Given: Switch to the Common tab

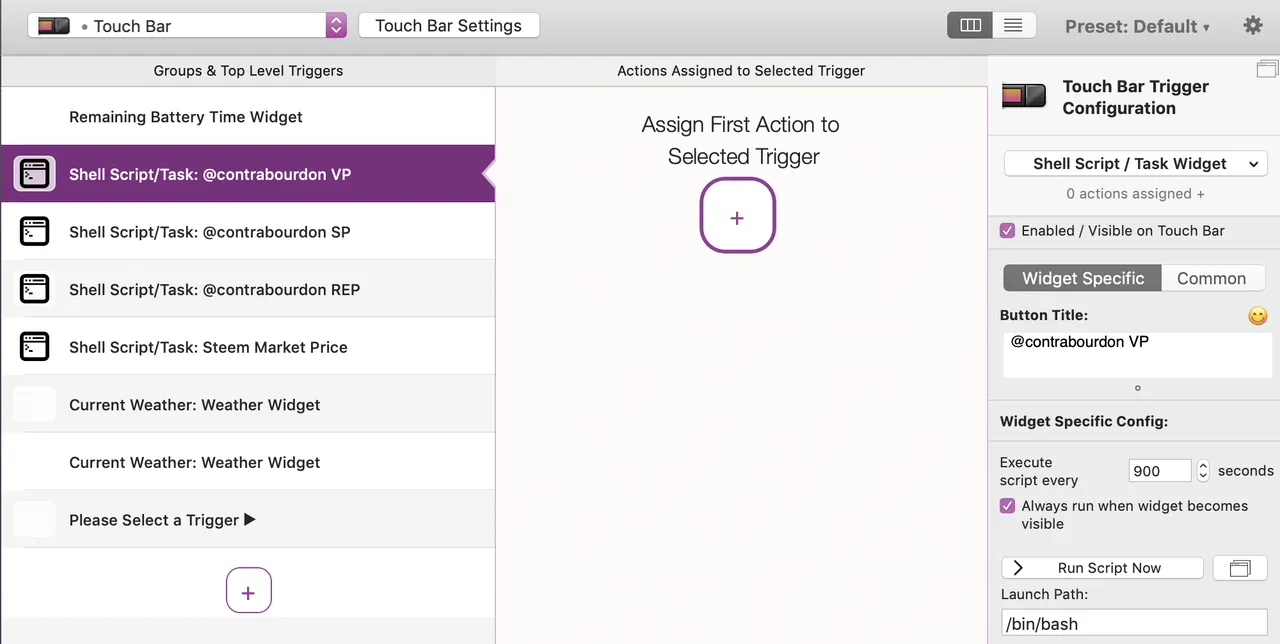Looking at the screenshot, I should (x=1211, y=279).
